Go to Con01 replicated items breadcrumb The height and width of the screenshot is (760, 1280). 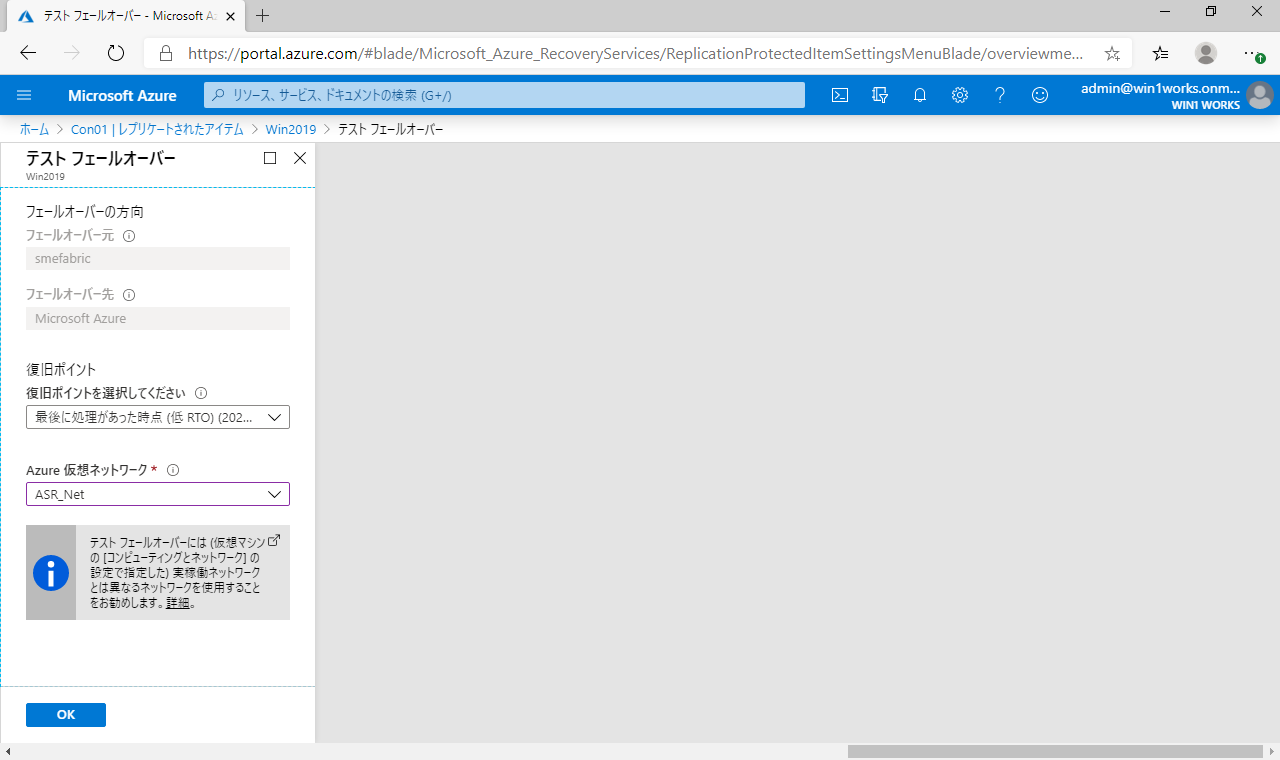tap(158, 130)
